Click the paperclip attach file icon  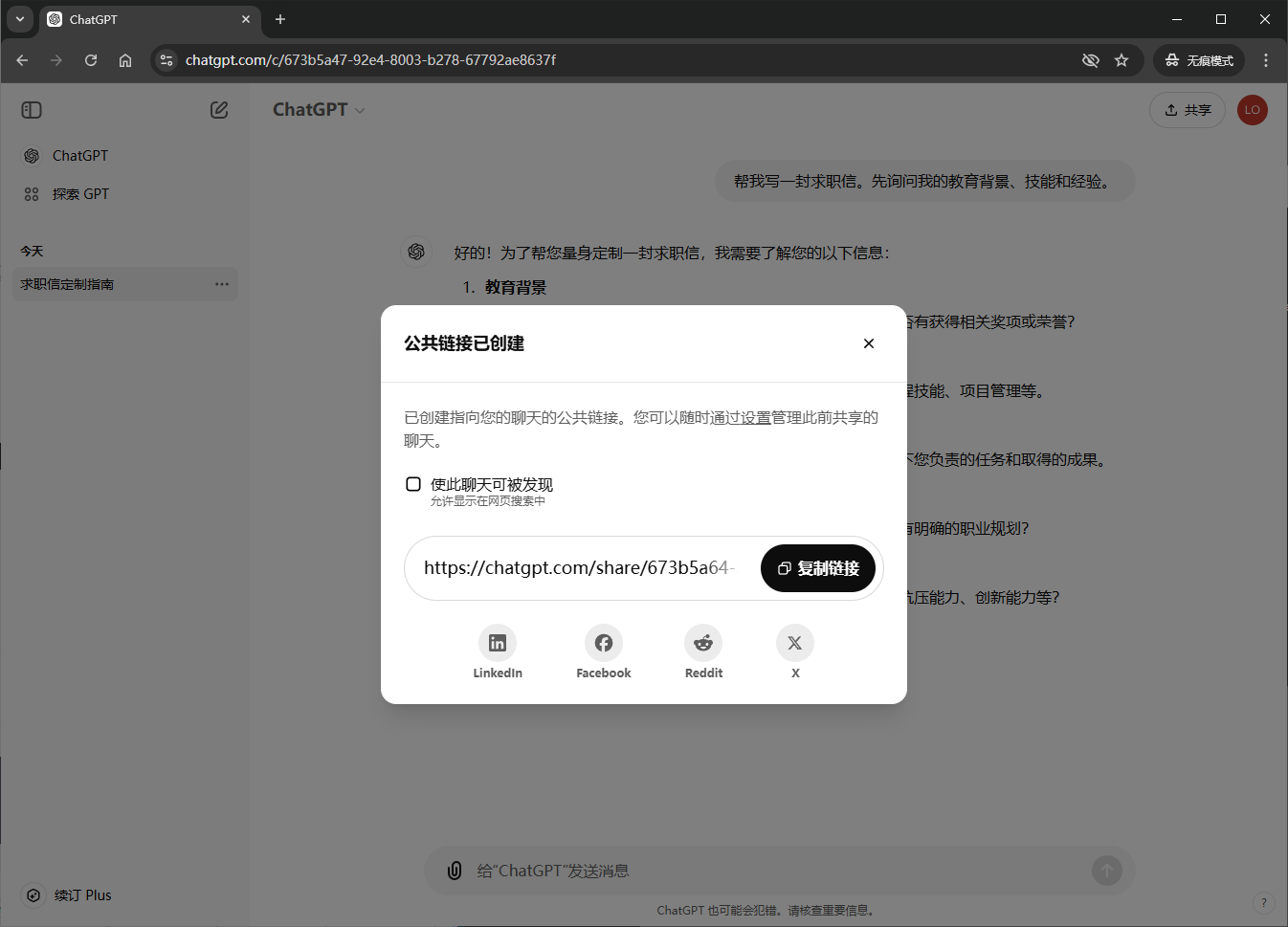pos(455,871)
